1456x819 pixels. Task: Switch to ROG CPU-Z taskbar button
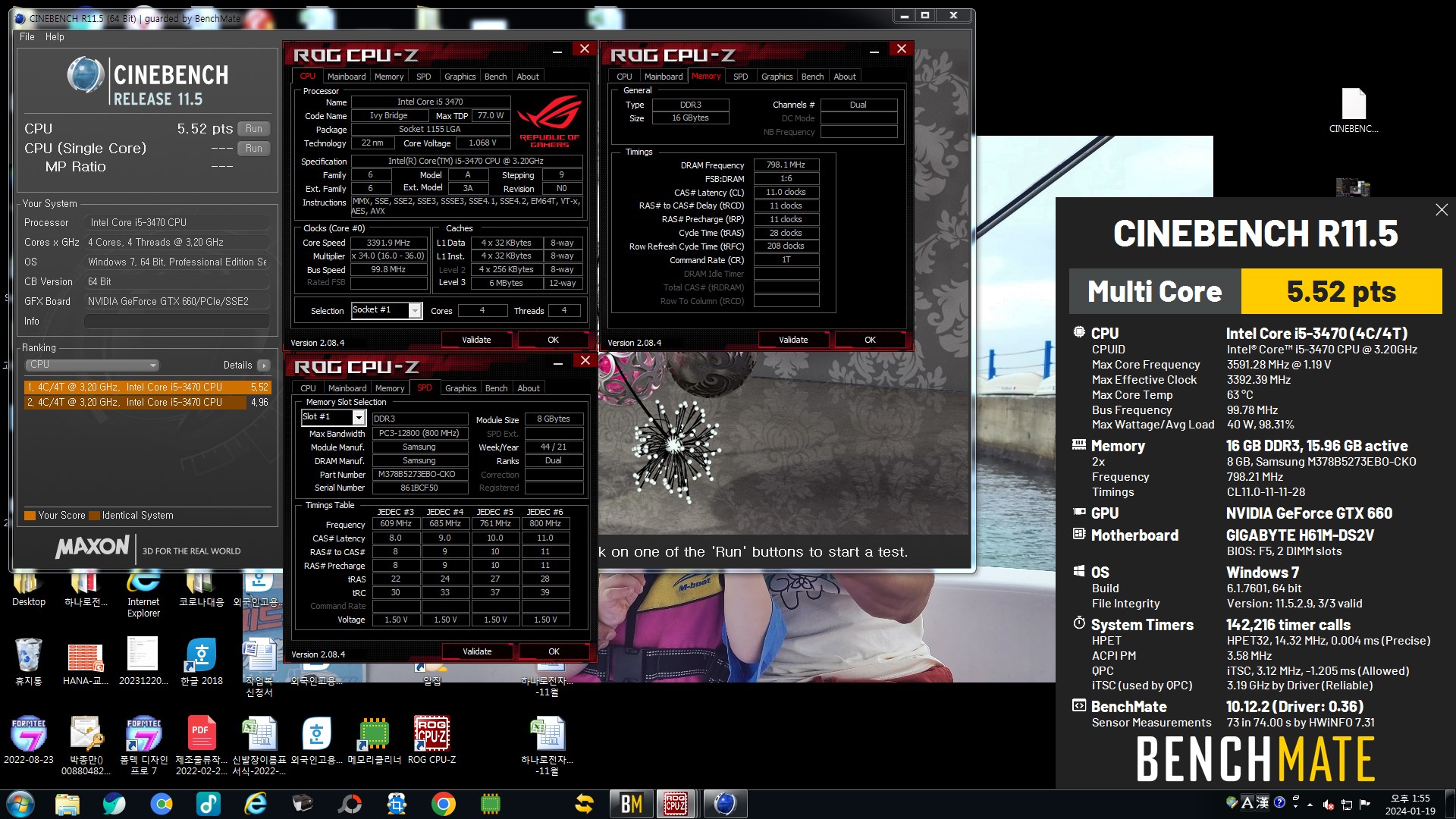click(676, 804)
